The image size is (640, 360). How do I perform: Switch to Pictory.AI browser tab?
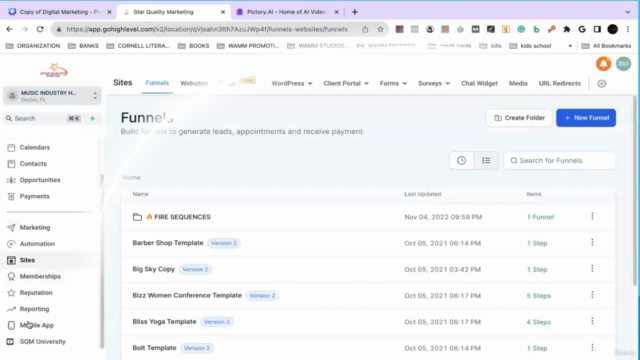coord(287,12)
